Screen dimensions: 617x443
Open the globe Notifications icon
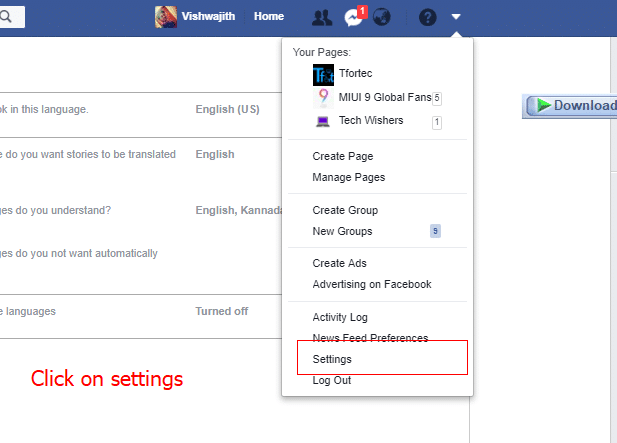tap(381, 17)
